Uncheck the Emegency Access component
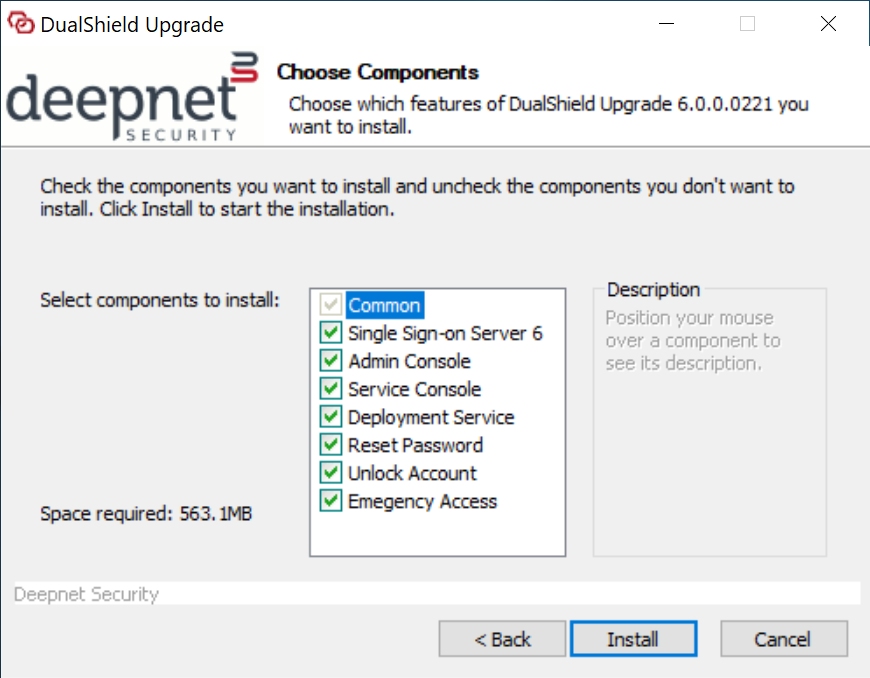The width and height of the screenshot is (870, 678). click(x=330, y=501)
